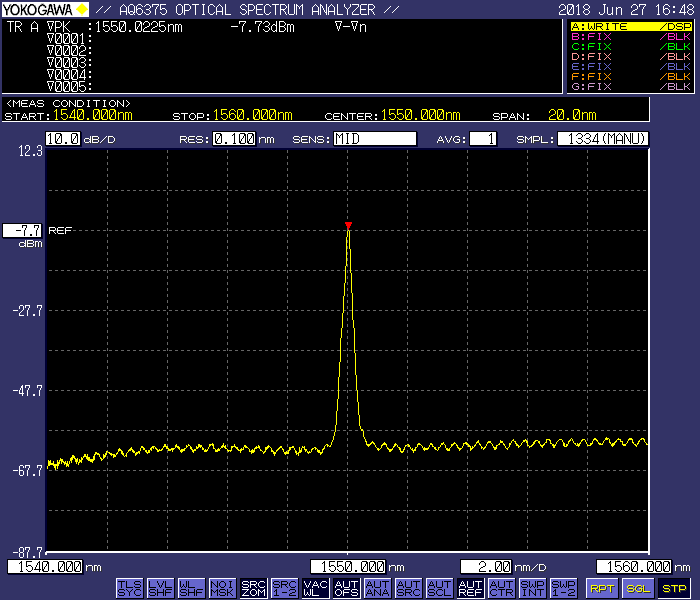Select the VAC WL wavelength icon
This screenshot has width=700, height=600.
pyautogui.click(x=316, y=588)
